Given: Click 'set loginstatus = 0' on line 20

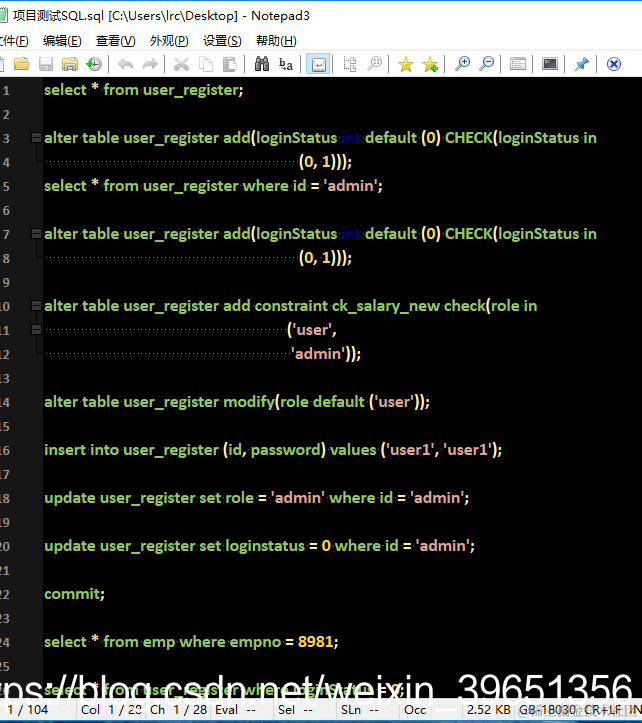Looking at the screenshot, I should tap(265, 546).
